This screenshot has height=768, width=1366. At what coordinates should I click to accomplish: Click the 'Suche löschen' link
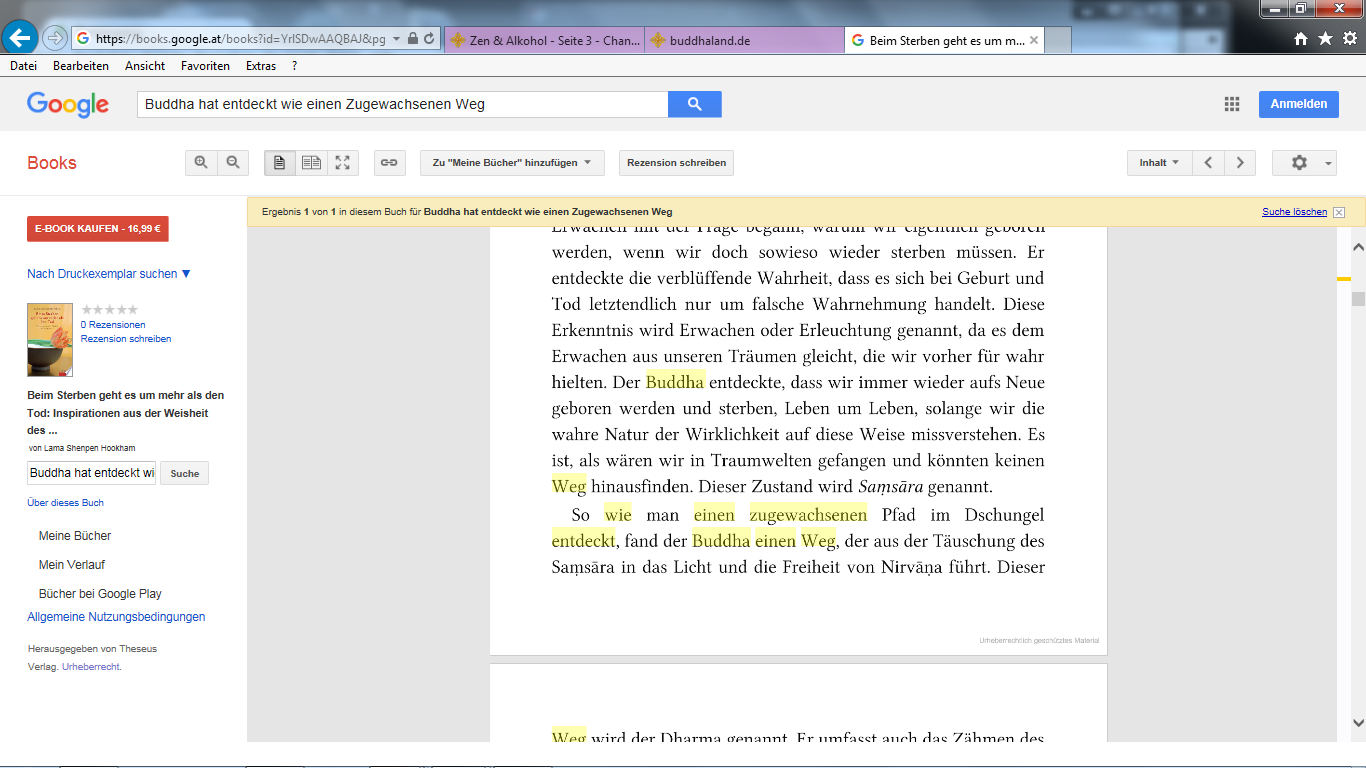point(1294,212)
